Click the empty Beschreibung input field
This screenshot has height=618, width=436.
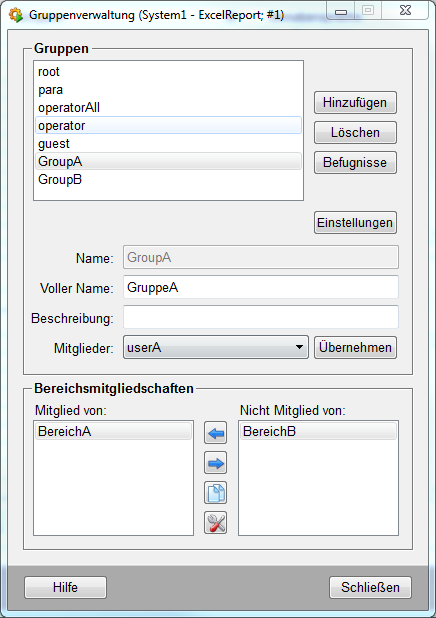(x=261, y=317)
